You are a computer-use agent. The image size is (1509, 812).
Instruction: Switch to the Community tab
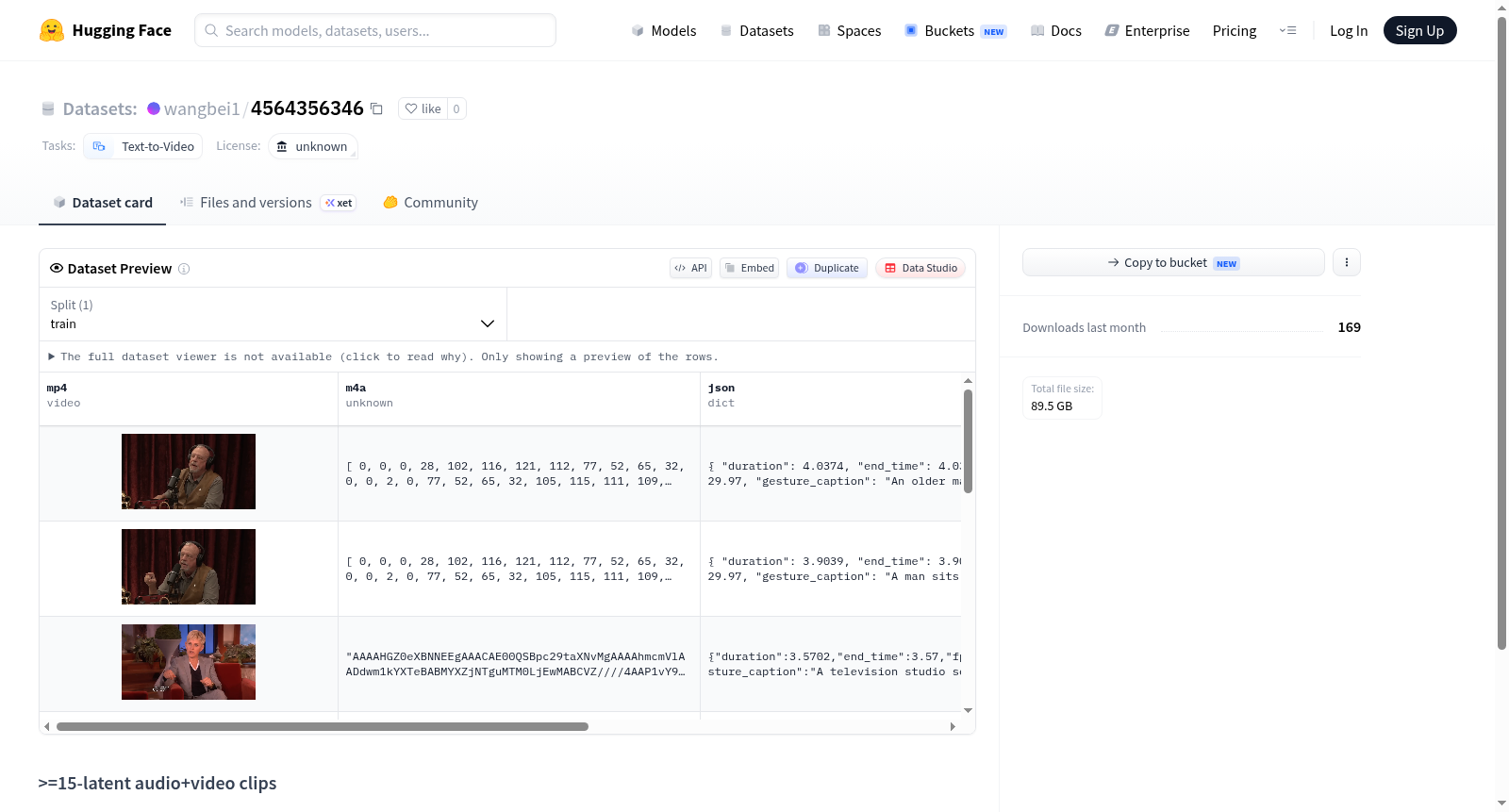[430, 202]
